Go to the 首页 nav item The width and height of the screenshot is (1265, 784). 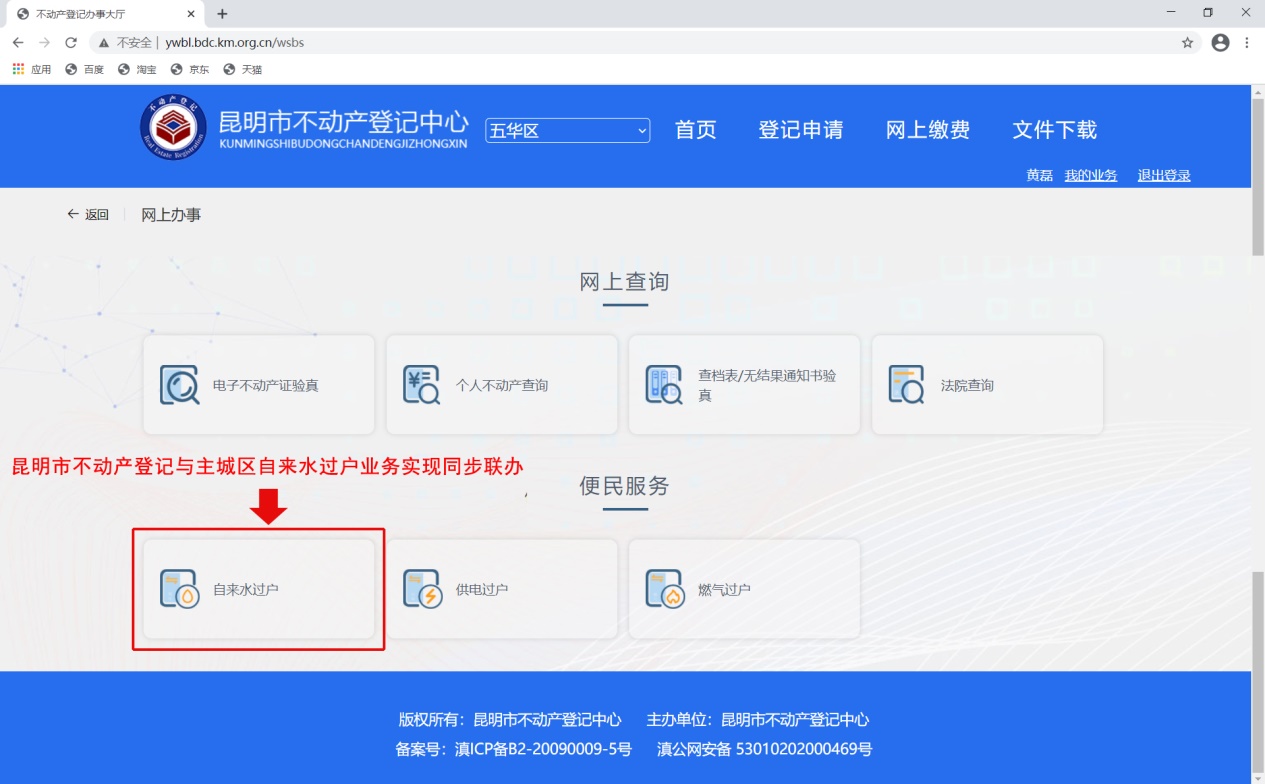click(696, 130)
